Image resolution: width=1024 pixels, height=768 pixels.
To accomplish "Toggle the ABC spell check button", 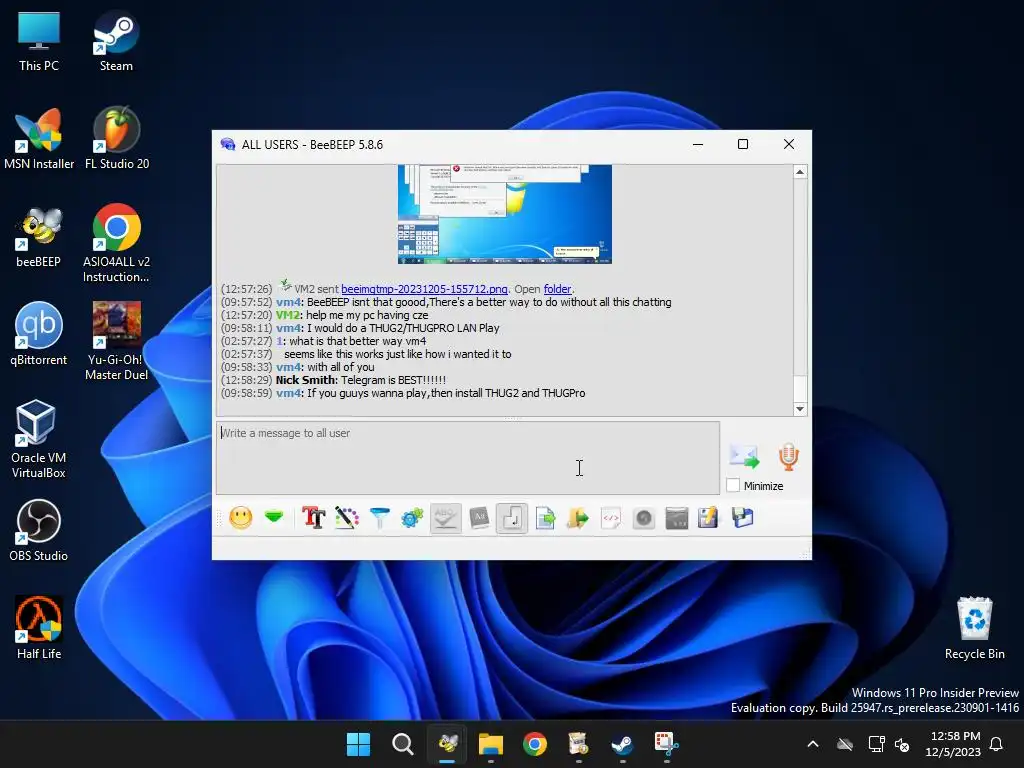I will [x=446, y=518].
